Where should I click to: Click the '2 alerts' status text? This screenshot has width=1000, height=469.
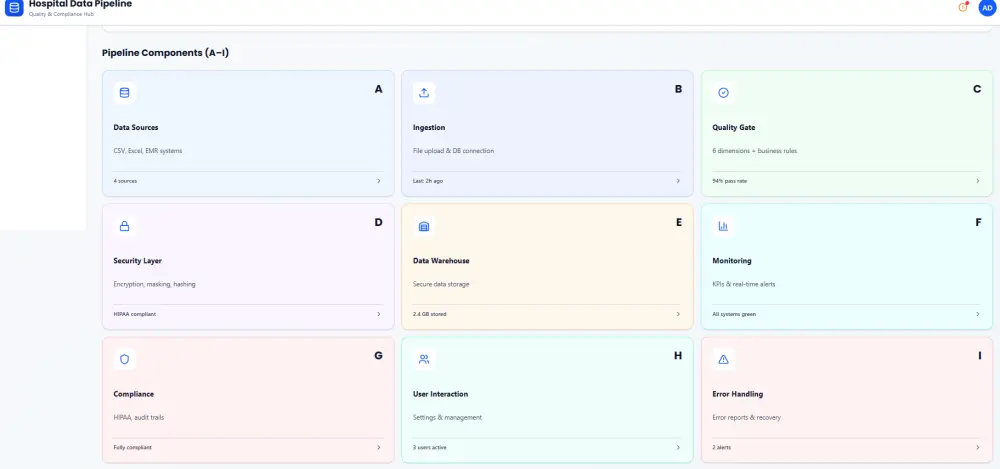[x=722, y=448]
